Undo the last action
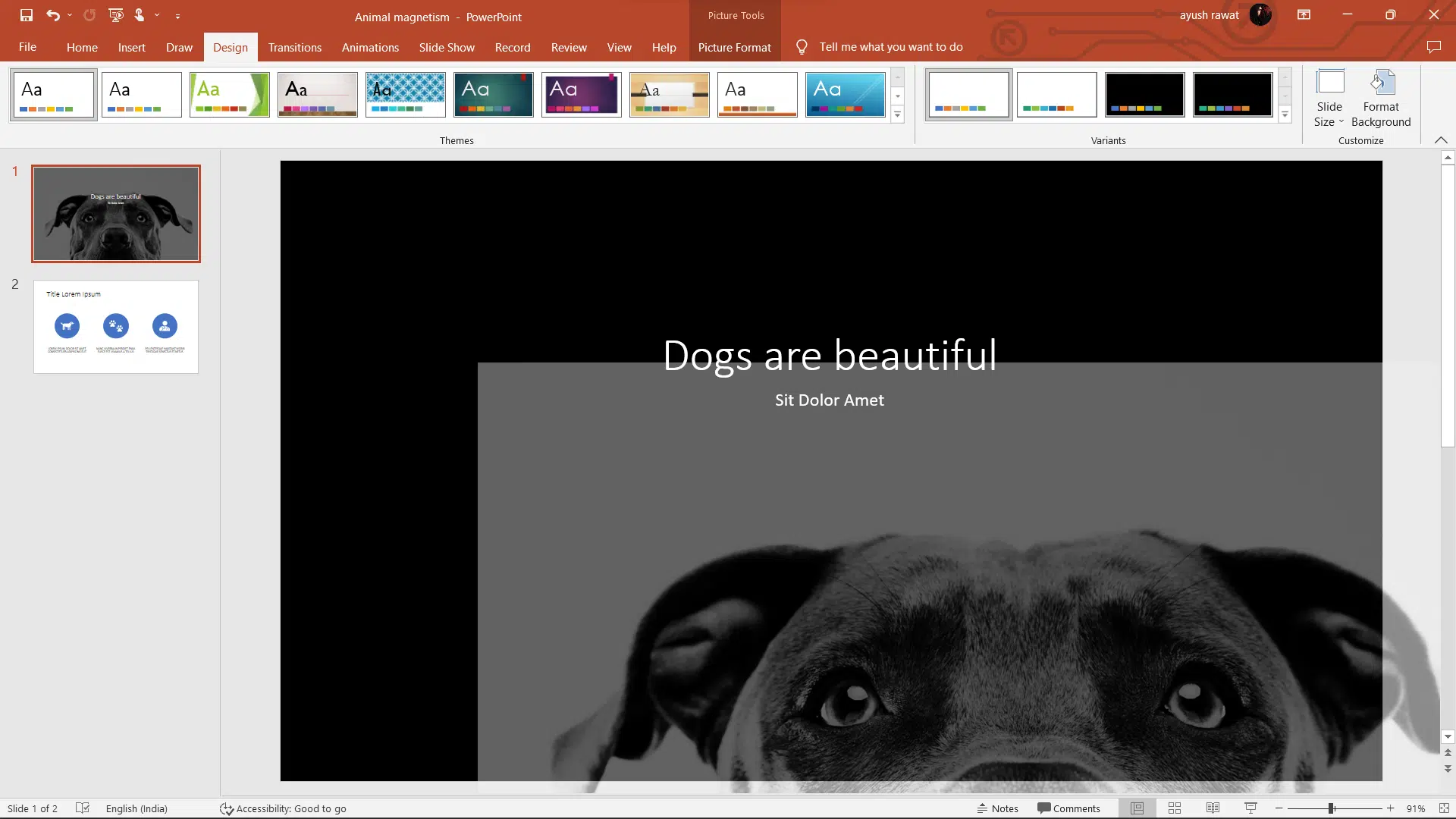 tap(52, 15)
